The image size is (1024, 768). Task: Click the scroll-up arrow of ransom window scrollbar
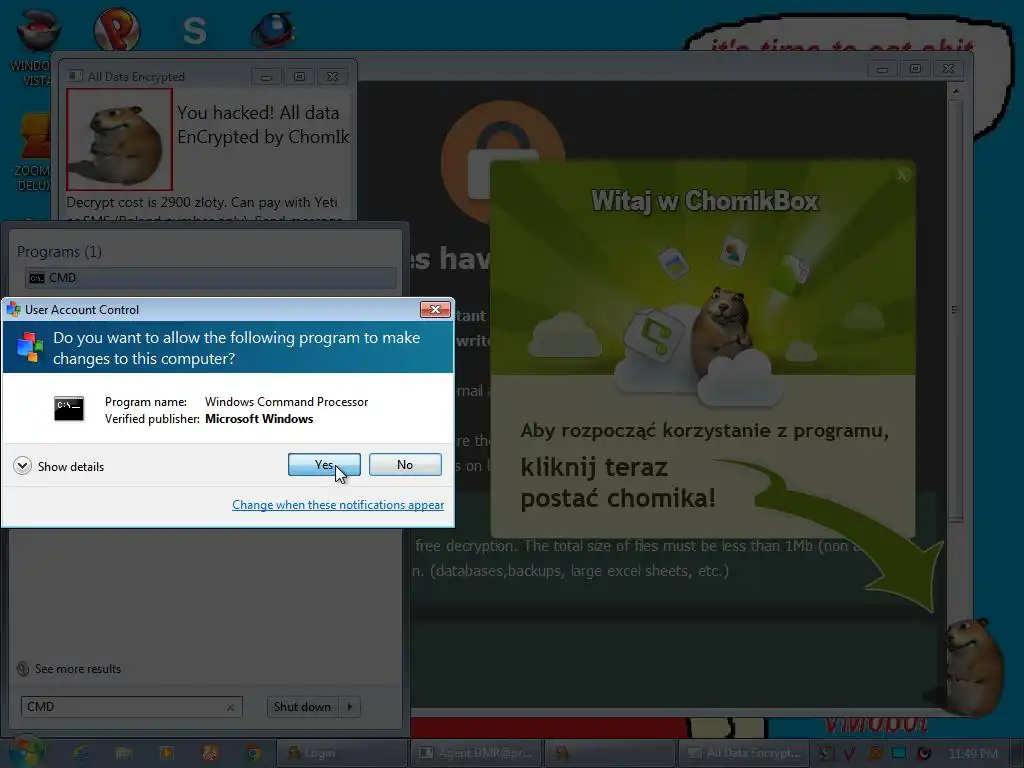955,91
